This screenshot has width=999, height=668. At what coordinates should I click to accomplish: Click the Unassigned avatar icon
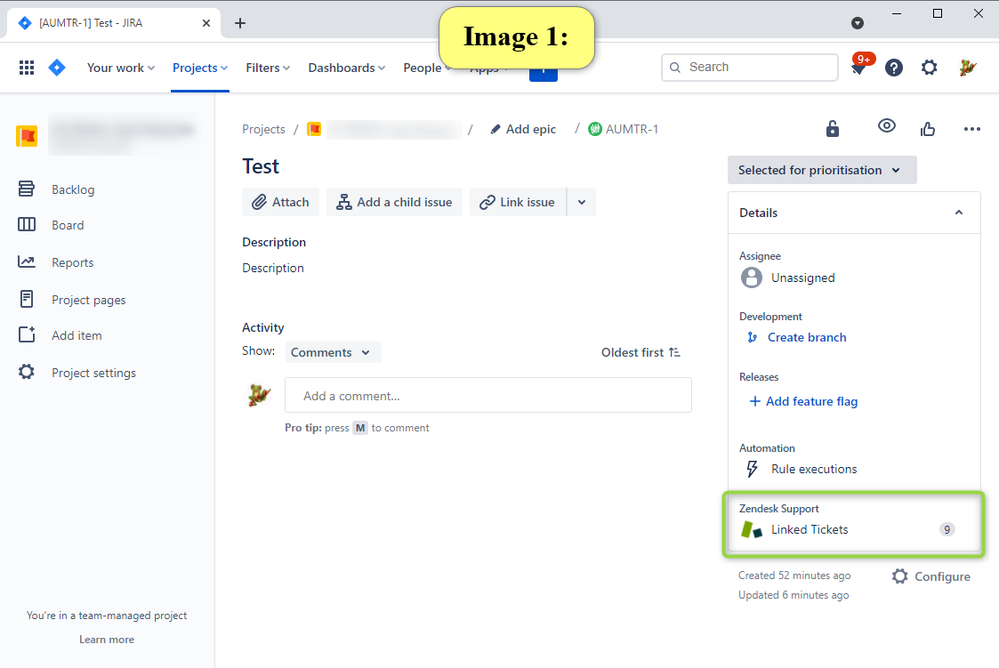(x=751, y=278)
